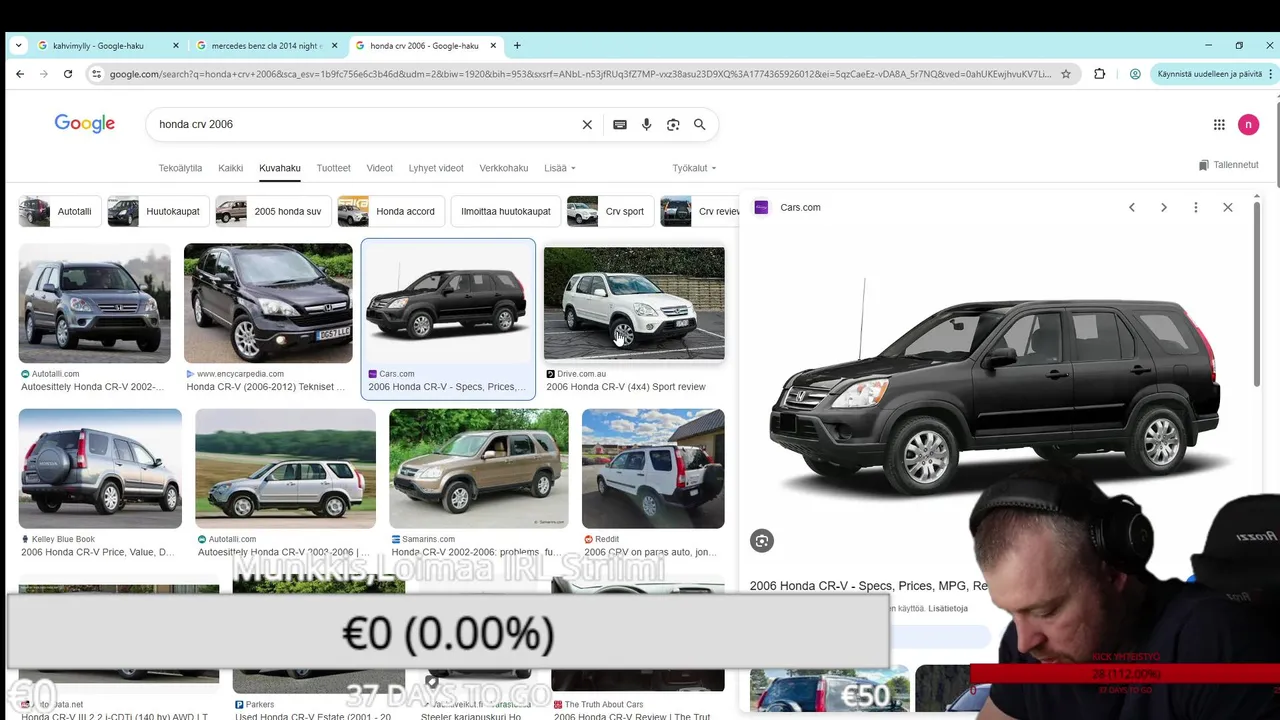This screenshot has width=1280, height=720.
Task: Select the Honda accord filter chip
Action: [x=391, y=211]
